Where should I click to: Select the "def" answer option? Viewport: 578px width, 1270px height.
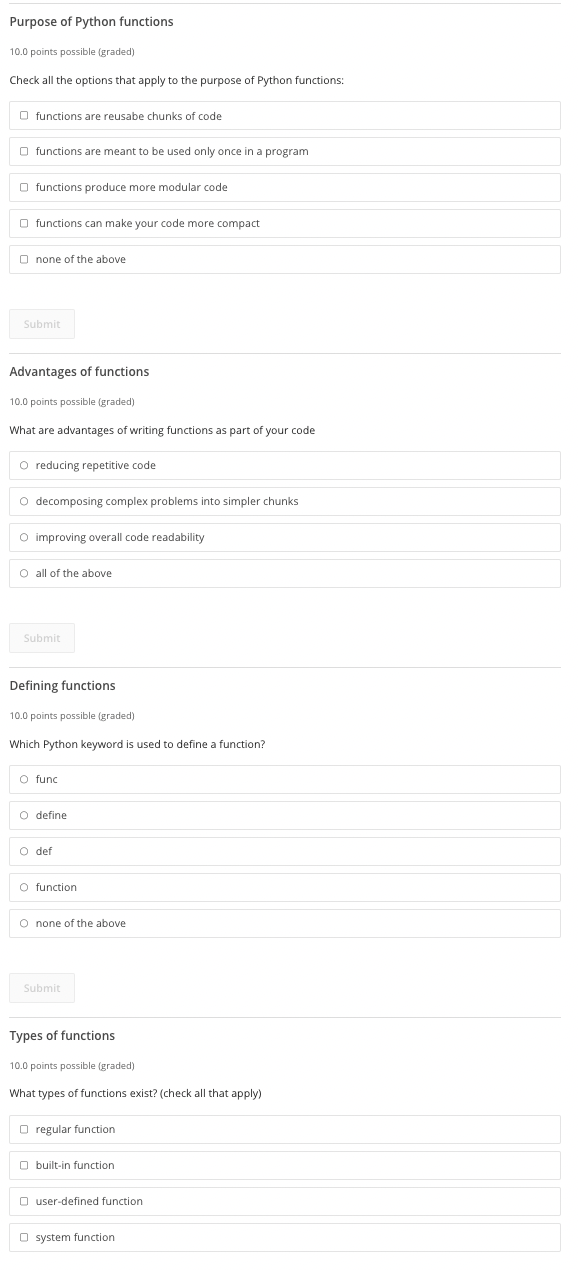[x=24, y=851]
